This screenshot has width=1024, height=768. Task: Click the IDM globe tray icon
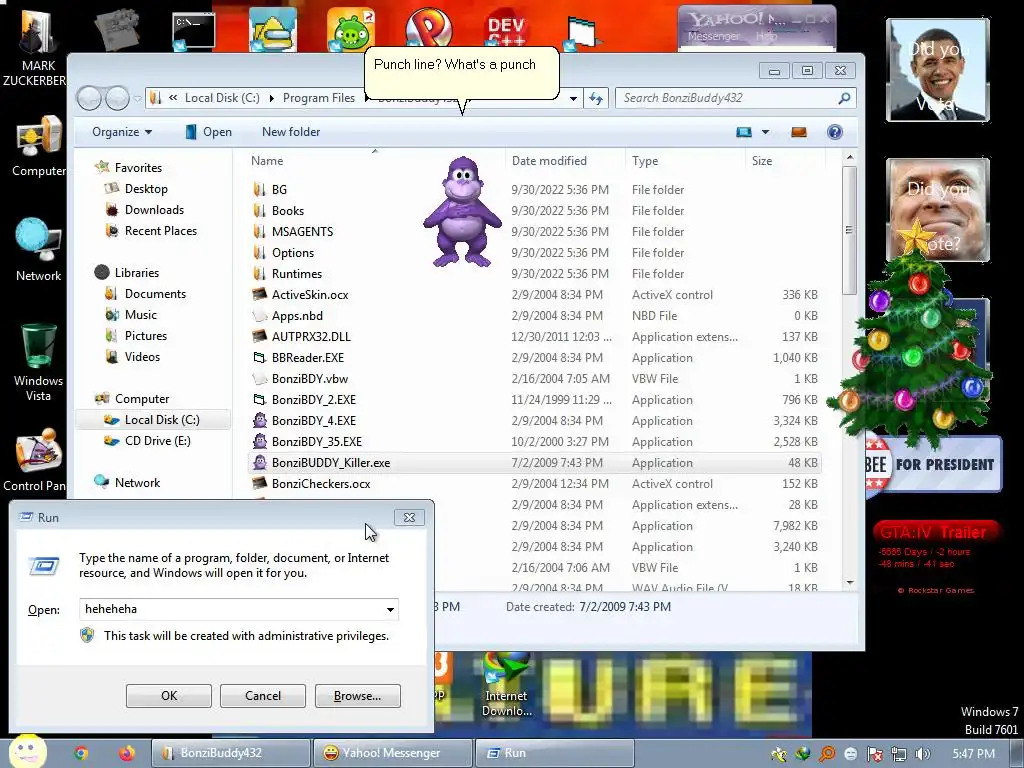click(803, 754)
